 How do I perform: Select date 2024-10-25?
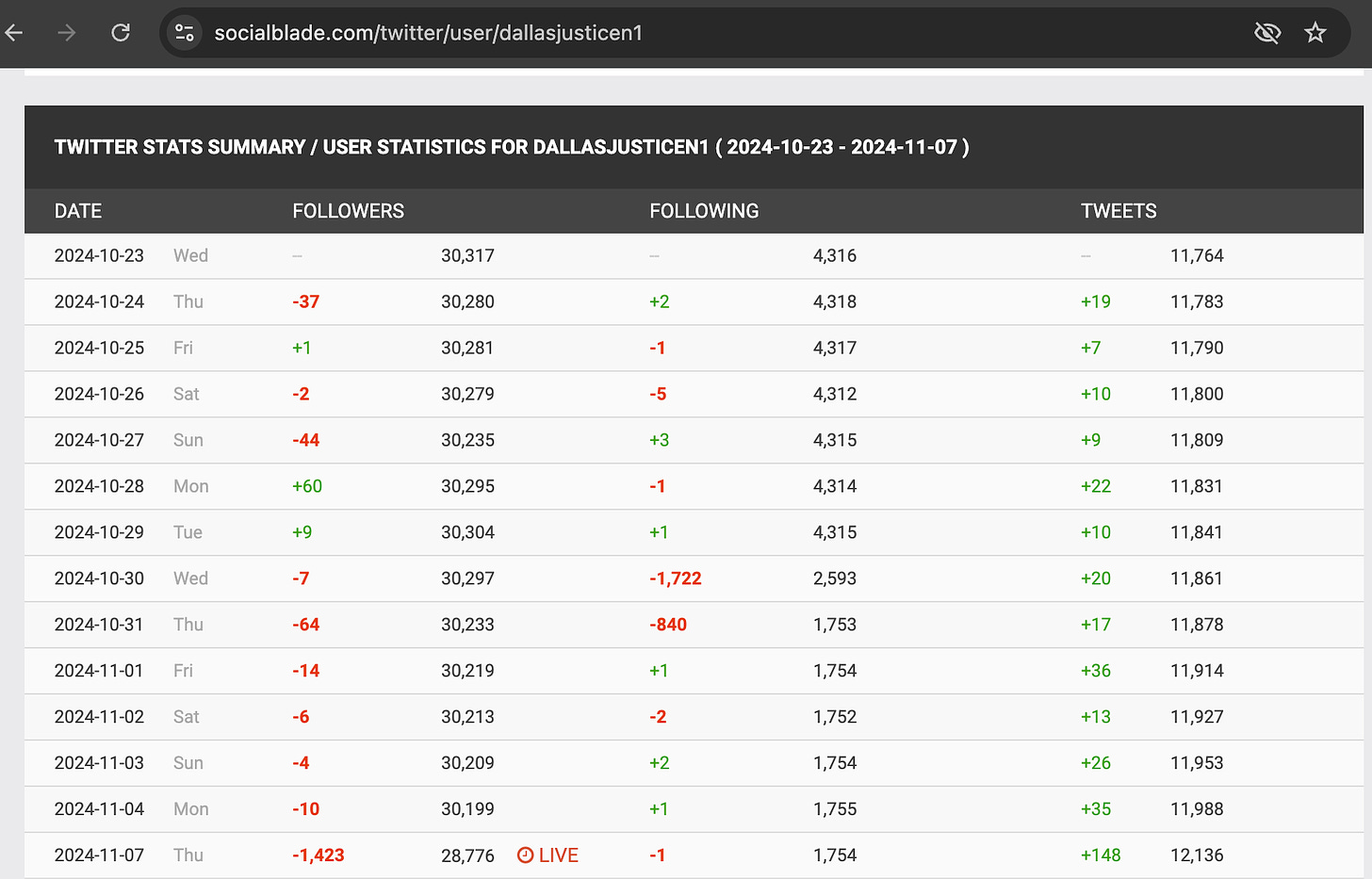coord(99,349)
